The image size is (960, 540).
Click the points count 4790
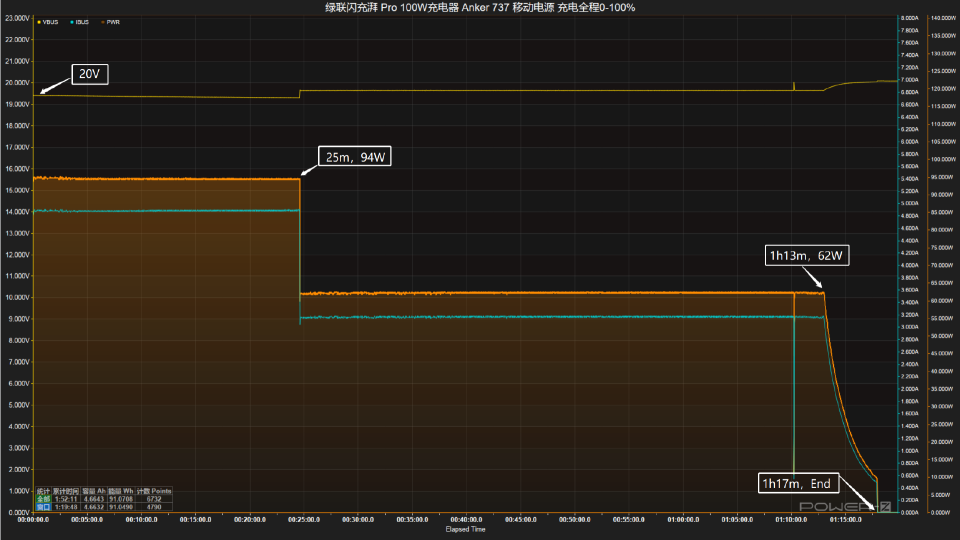click(154, 507)
